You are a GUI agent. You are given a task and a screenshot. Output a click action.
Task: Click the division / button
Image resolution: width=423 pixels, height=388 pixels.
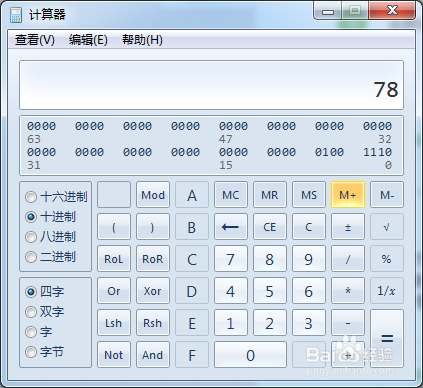point(348,259)
